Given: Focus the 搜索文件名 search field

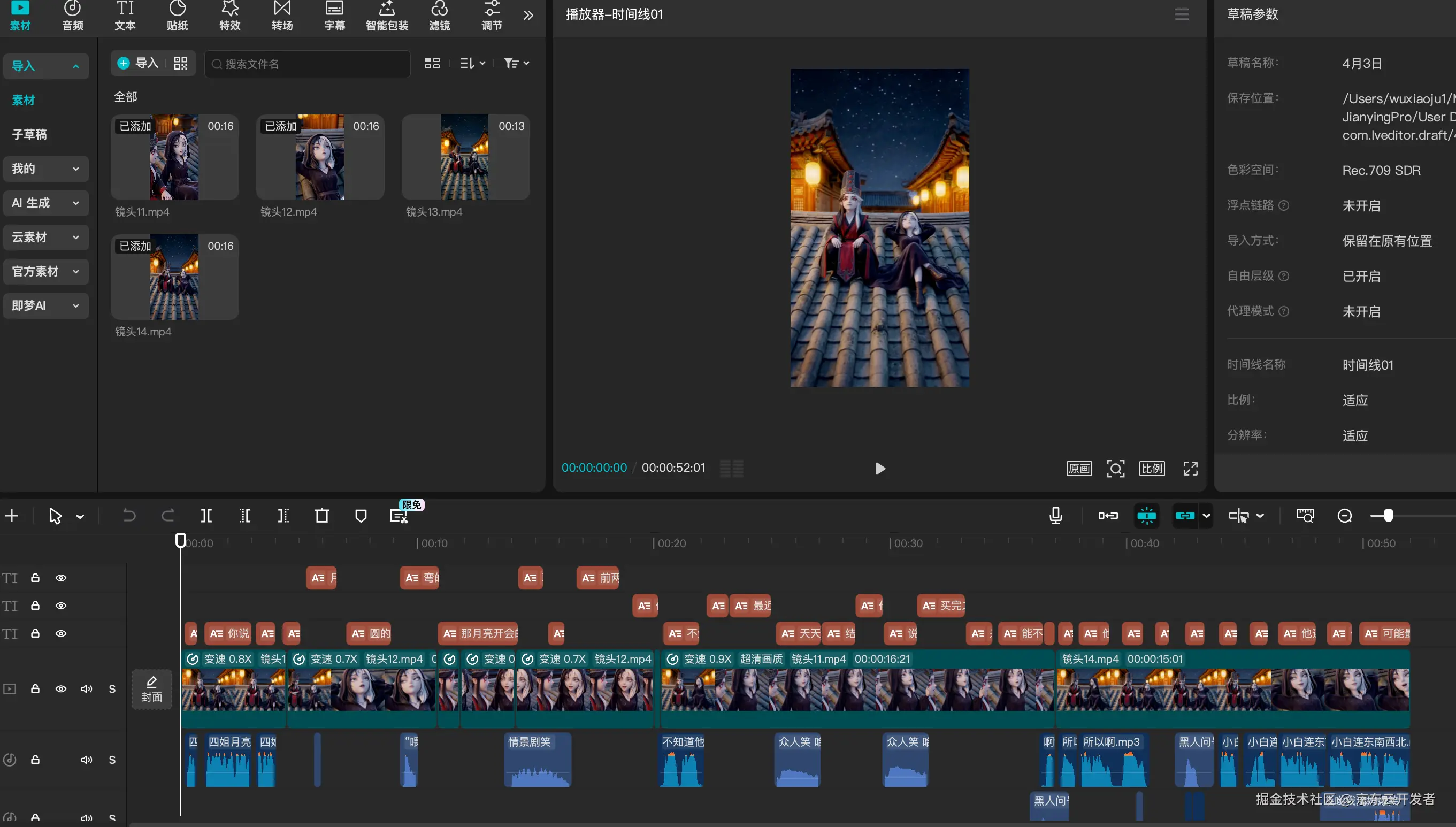Looking at the screenshot, I should point(307,64).
